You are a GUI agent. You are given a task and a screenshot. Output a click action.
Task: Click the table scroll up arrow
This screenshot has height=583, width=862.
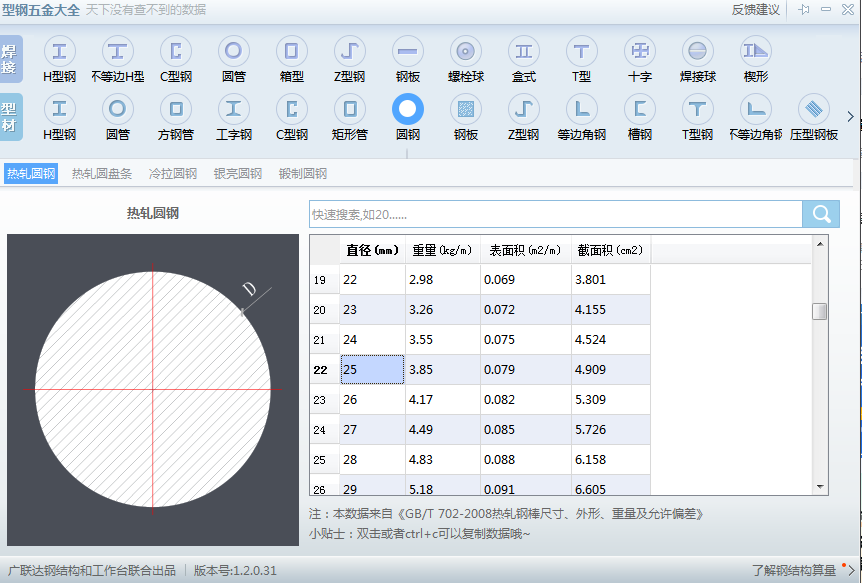coord(820,244)
